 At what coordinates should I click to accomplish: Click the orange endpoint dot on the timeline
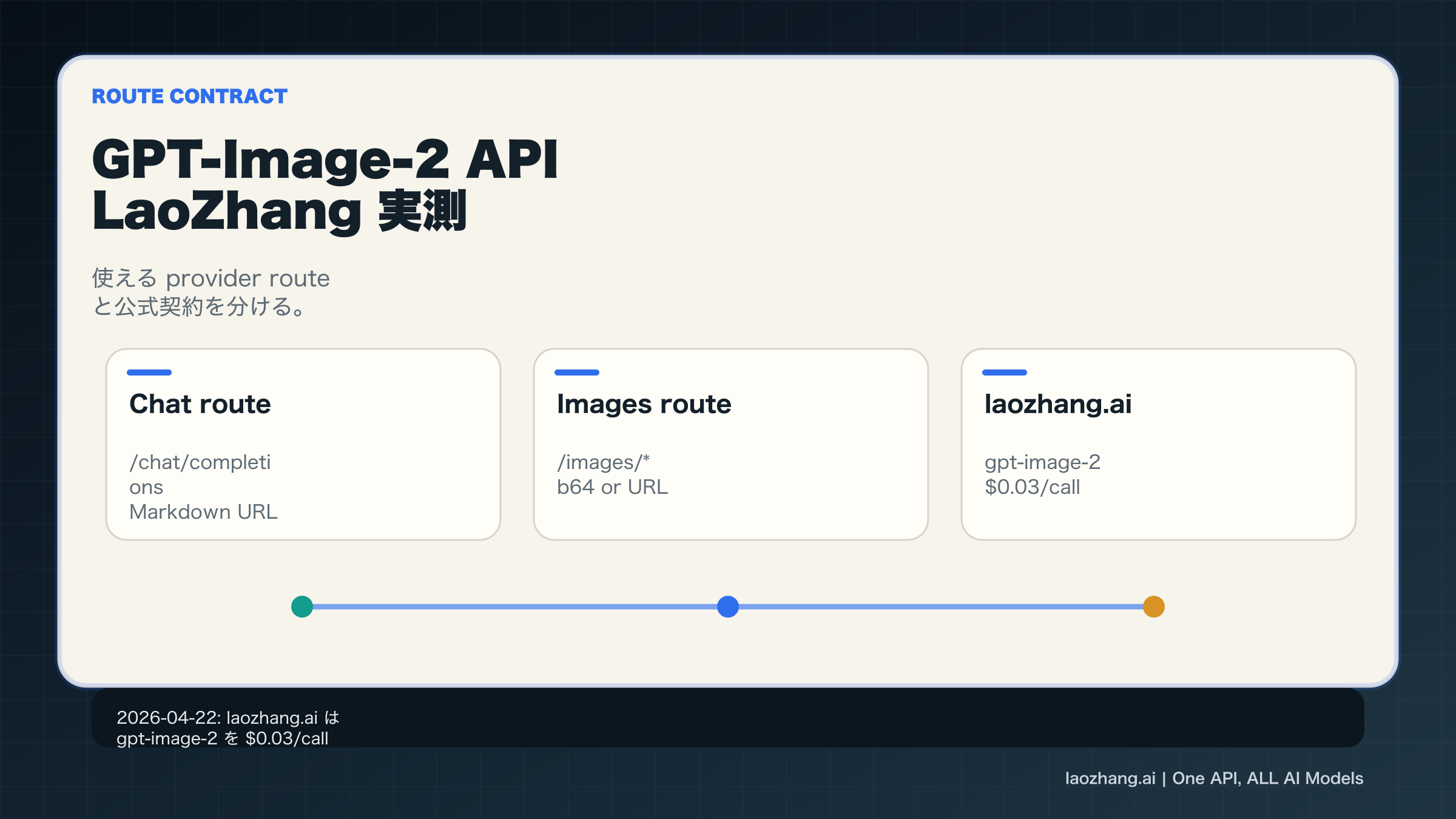coord(1153,606)
